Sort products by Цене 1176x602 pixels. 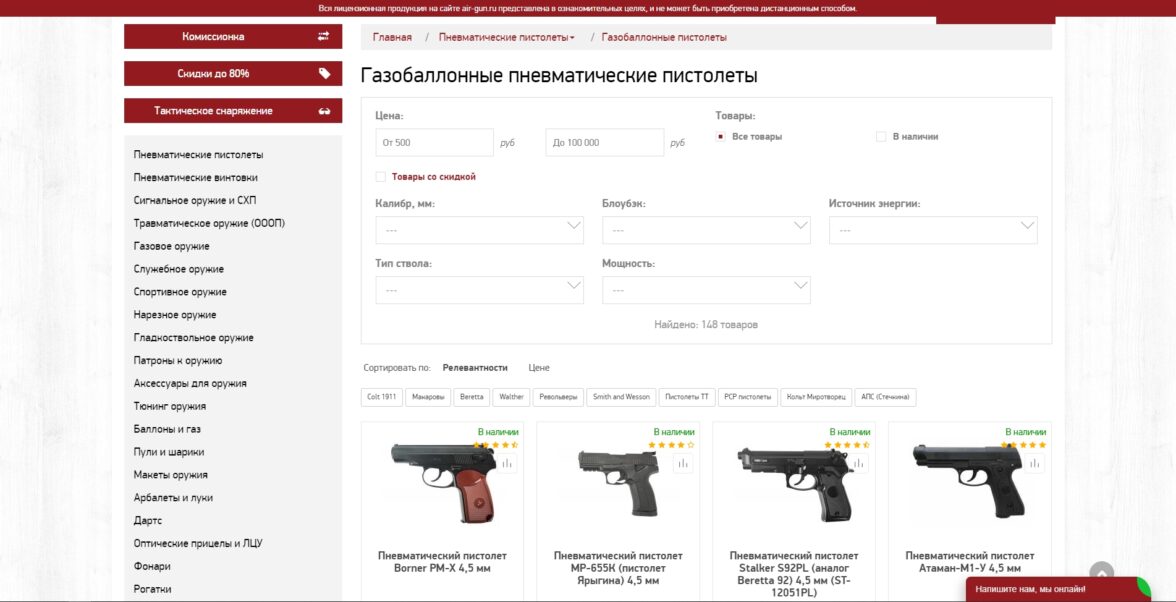[x=538, y=368]
